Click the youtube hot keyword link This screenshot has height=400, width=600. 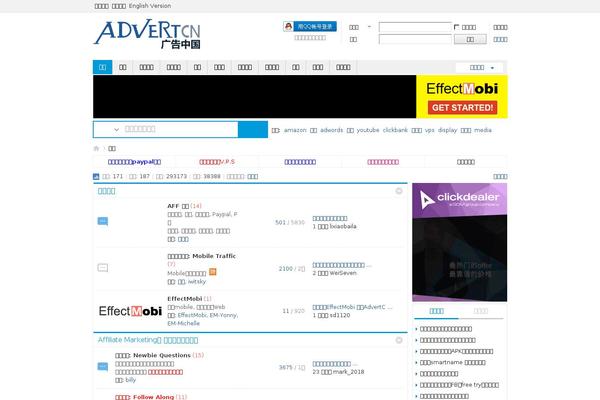(368, 130)
